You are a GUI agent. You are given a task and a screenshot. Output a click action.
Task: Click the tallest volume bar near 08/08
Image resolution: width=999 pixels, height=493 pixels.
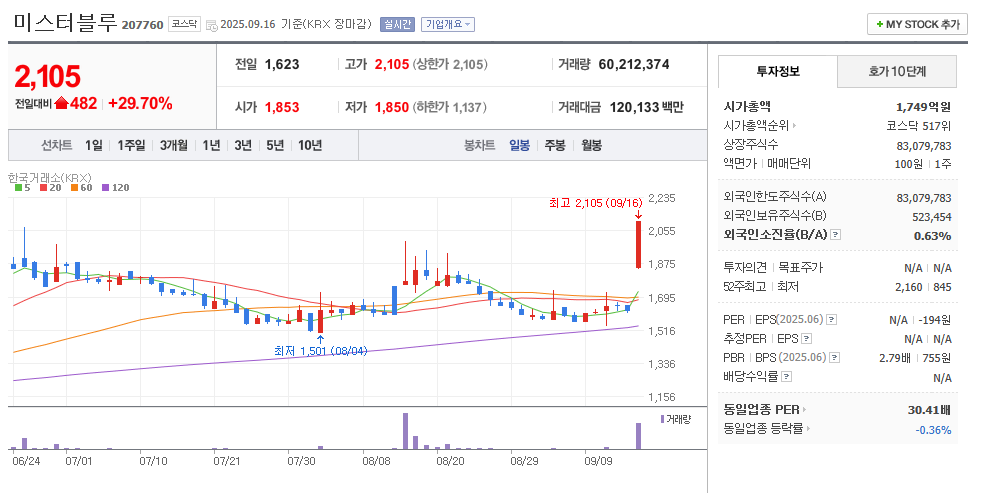point(405,431)
